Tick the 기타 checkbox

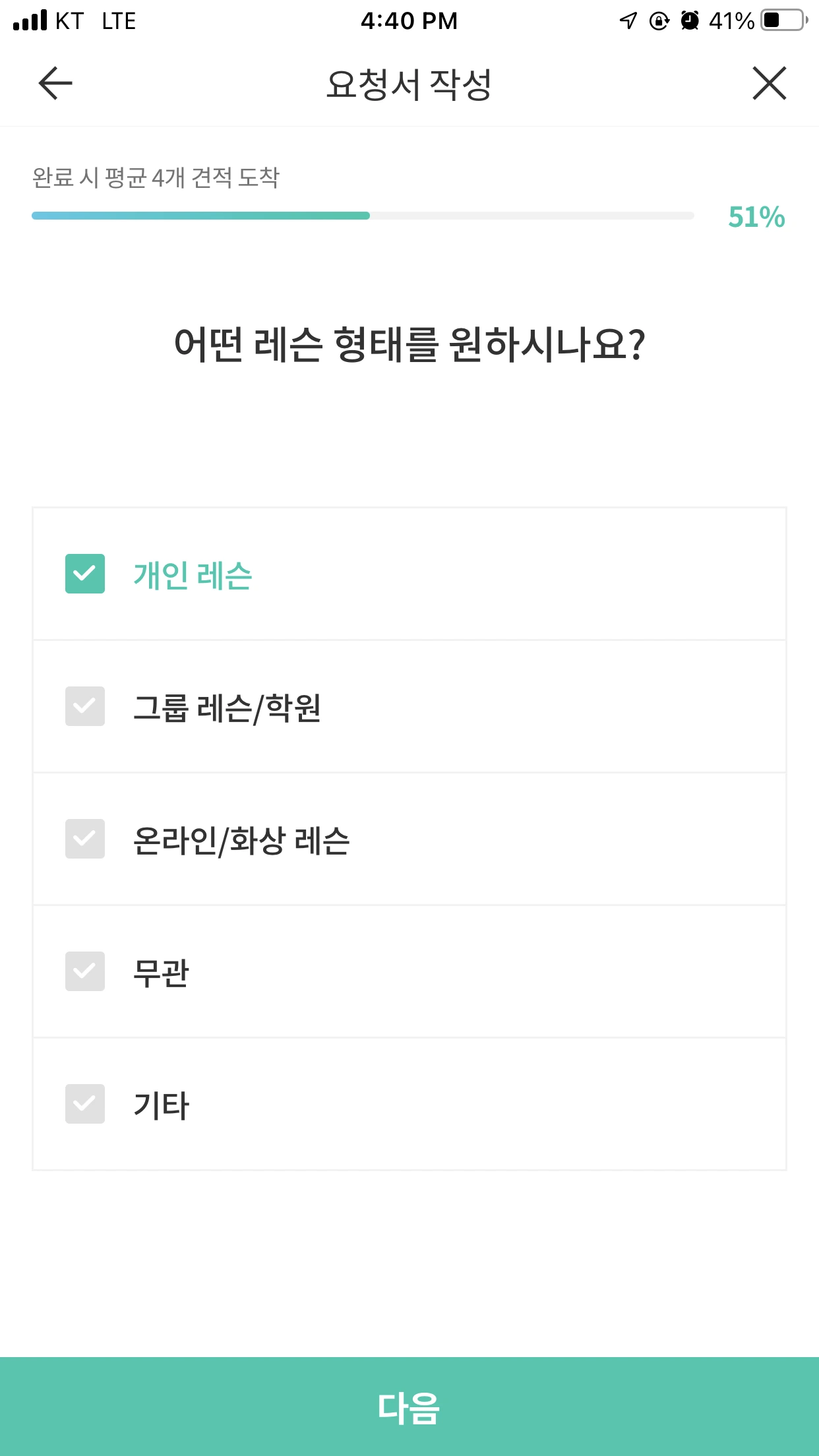pyautogui.click(x=85, y=1104)
